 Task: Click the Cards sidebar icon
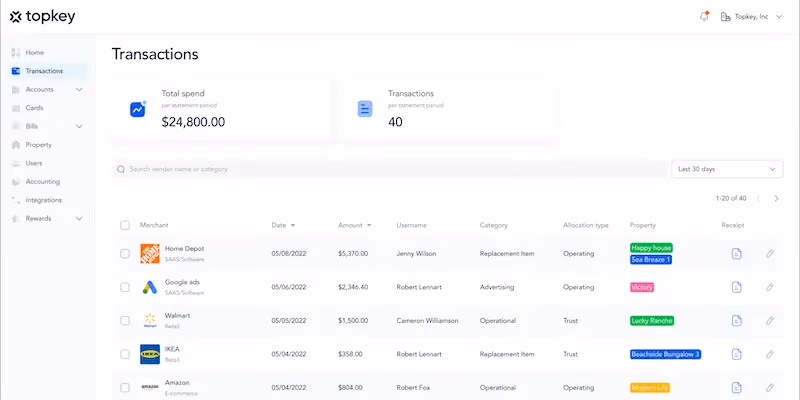tap(16, 108)
